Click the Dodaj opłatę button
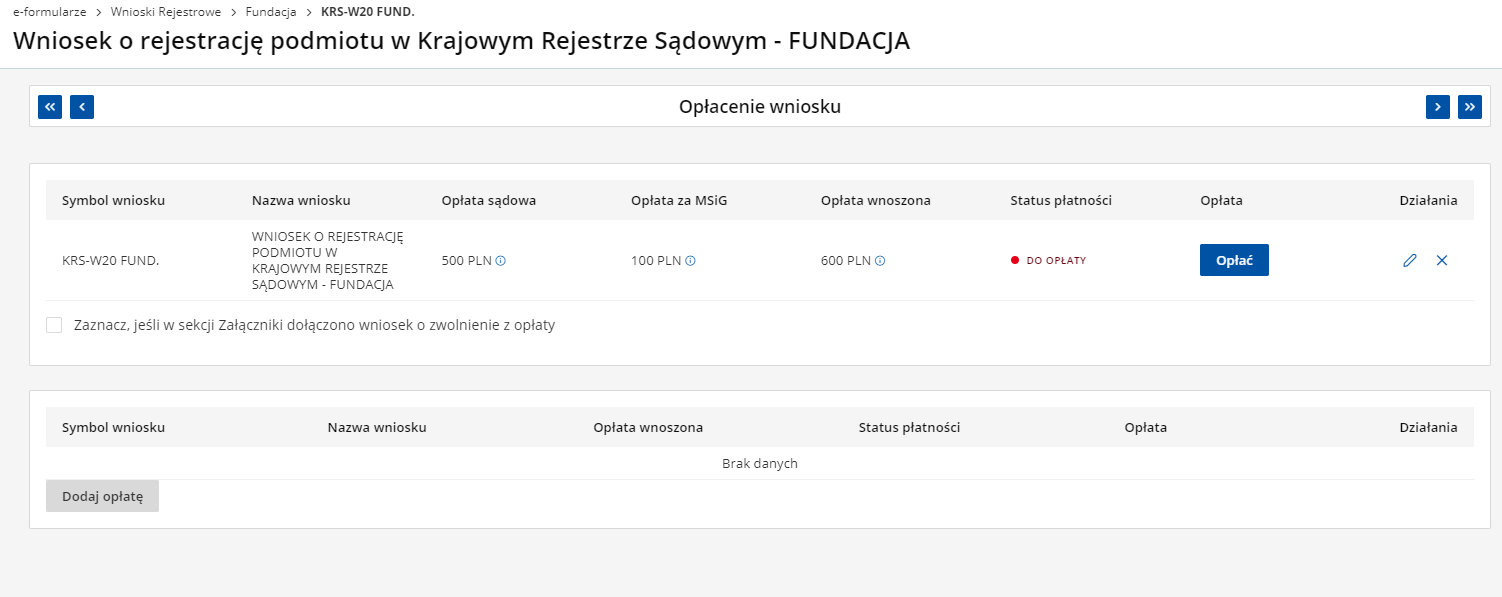 pyautogui.click(x=102, y=496)
